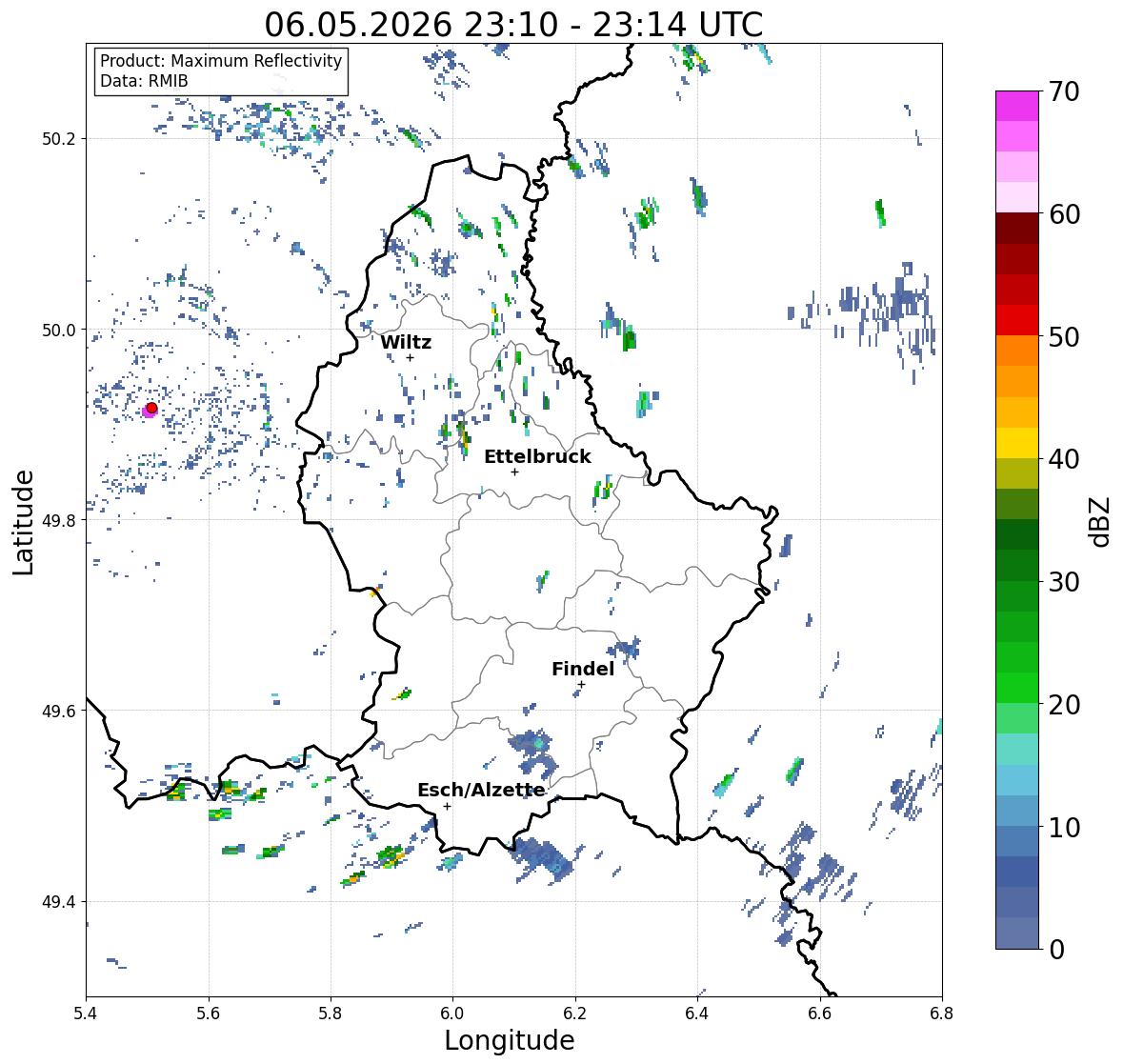This screenshot has height=1064, width=1123.
Task: Click the bright green colorbar segment at 20
Action: pos(1017,688)
